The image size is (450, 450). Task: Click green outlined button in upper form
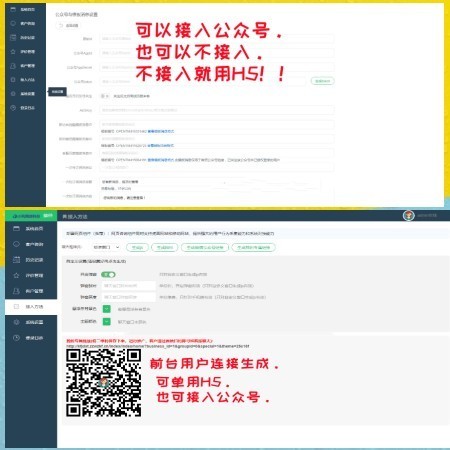(322, 81)
